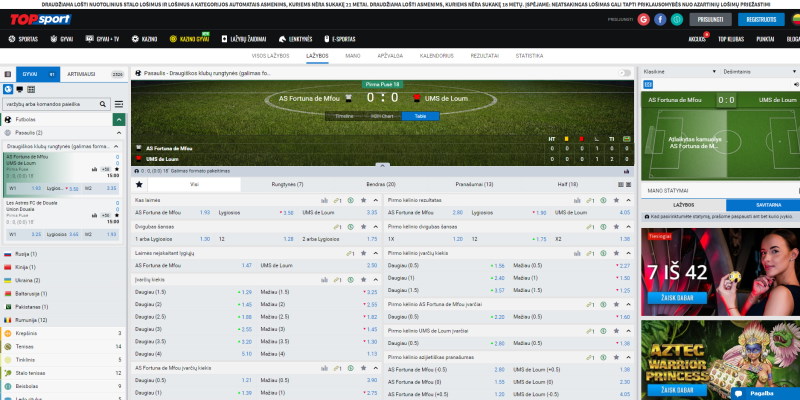Viewport: 800px width, 400px height.
Task: Switch scoreboard view to Table
Action: click(x=413, y=116)
